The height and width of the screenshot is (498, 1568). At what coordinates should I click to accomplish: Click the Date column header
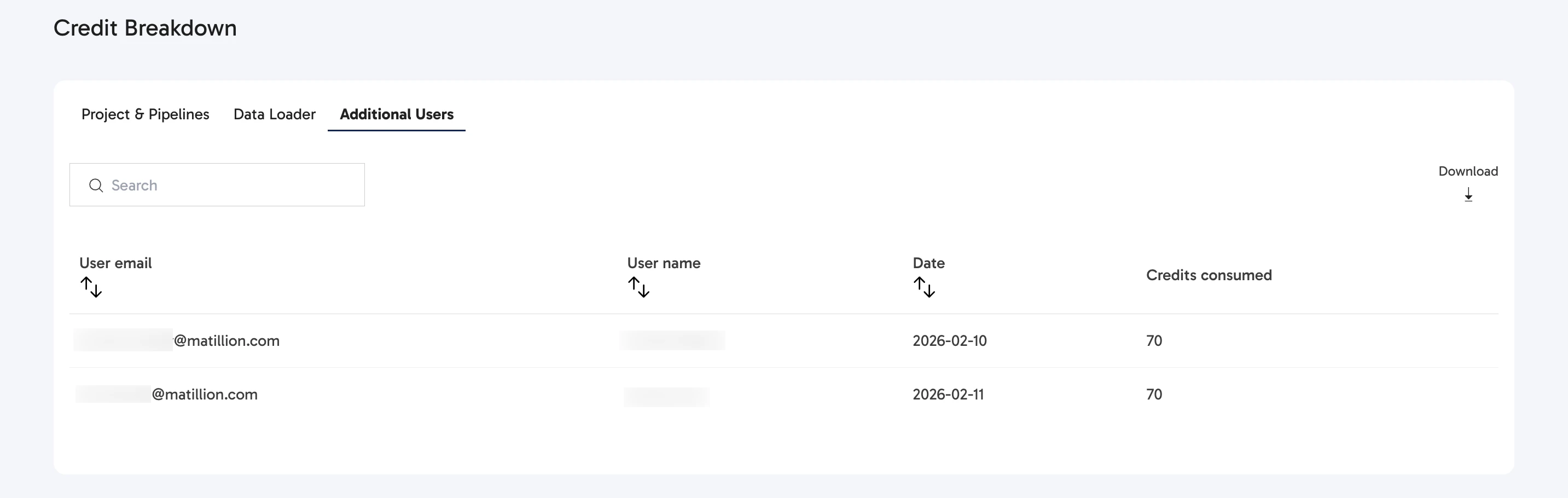click(928, 263)
